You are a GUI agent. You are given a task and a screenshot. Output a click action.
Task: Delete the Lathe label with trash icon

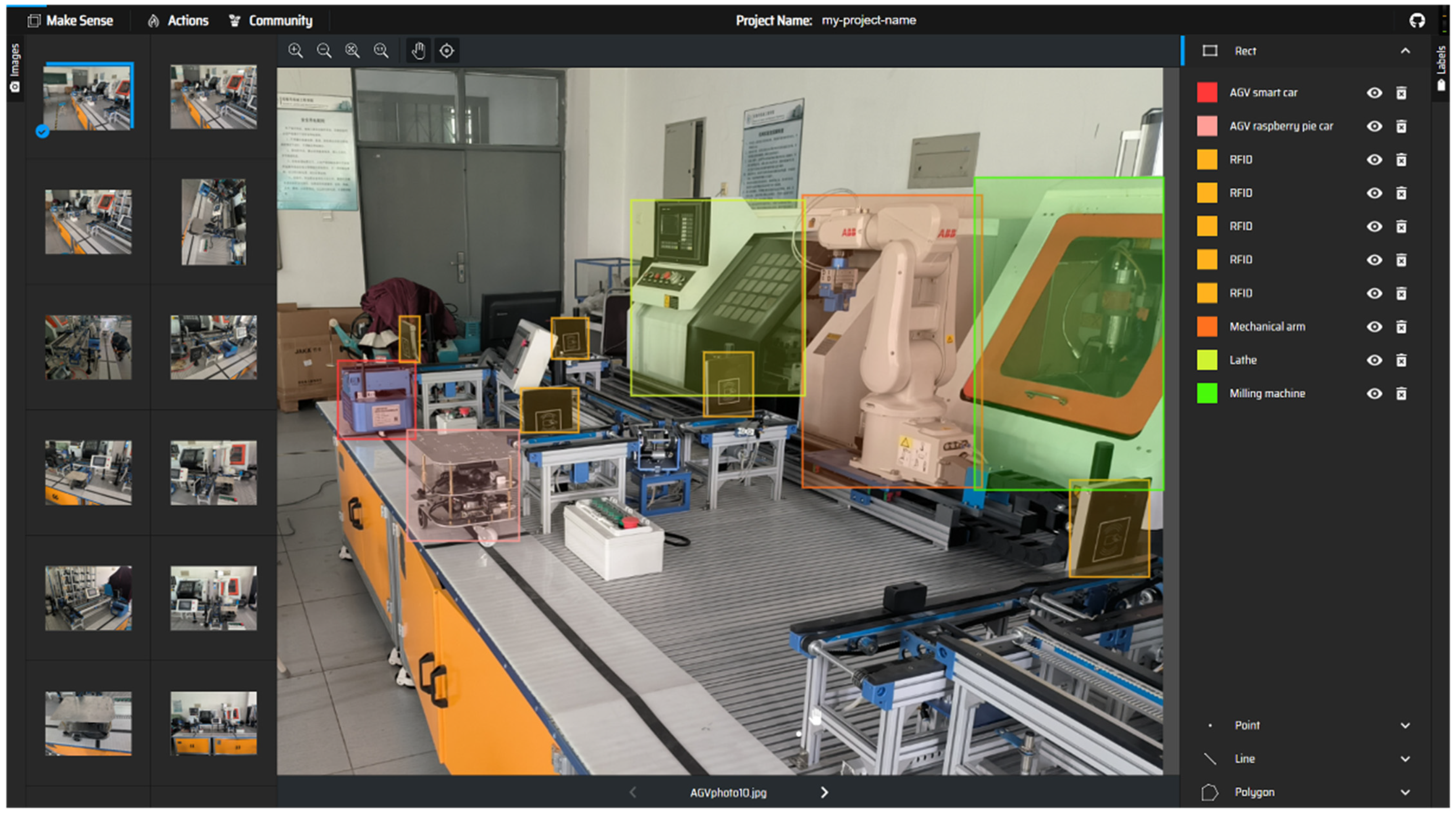[1401, 361]
